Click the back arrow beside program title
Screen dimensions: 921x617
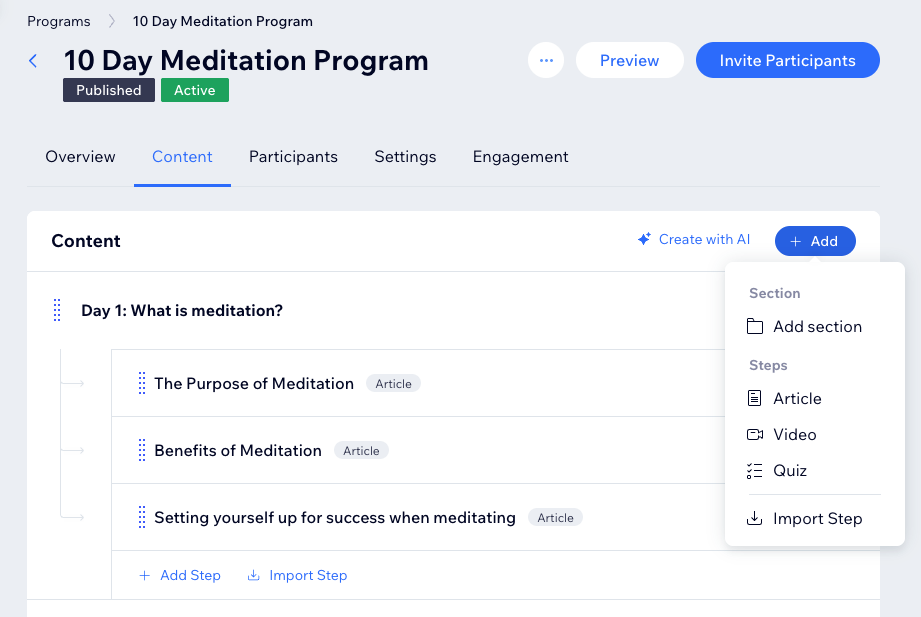(x=33, y=61)
